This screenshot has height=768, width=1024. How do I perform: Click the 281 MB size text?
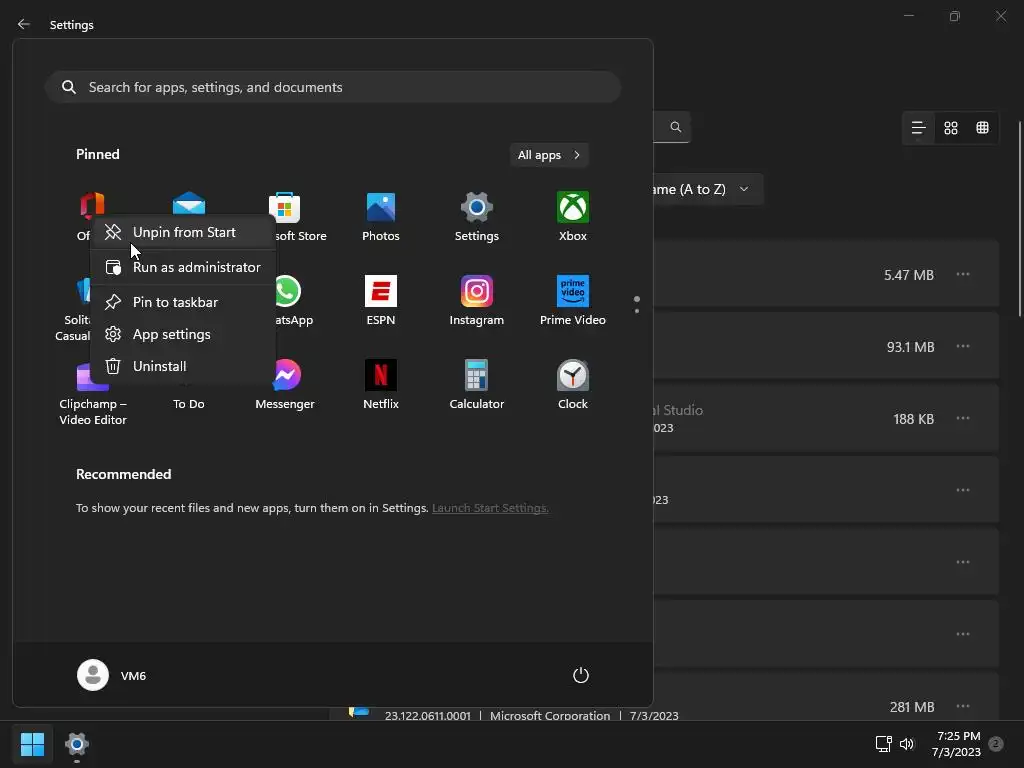pos(912,707)
